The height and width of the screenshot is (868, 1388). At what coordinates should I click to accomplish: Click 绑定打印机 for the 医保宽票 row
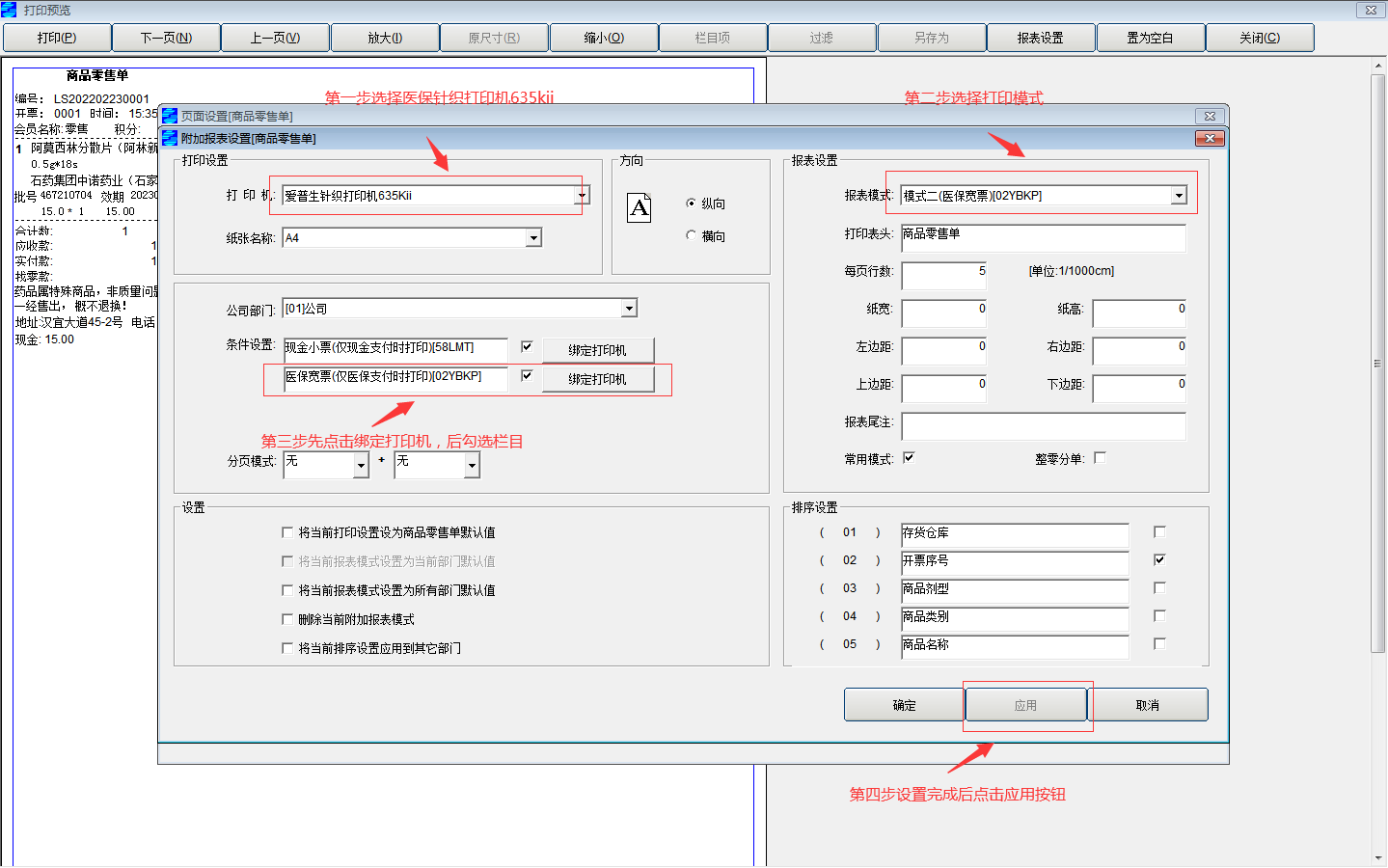click(598, 379)
